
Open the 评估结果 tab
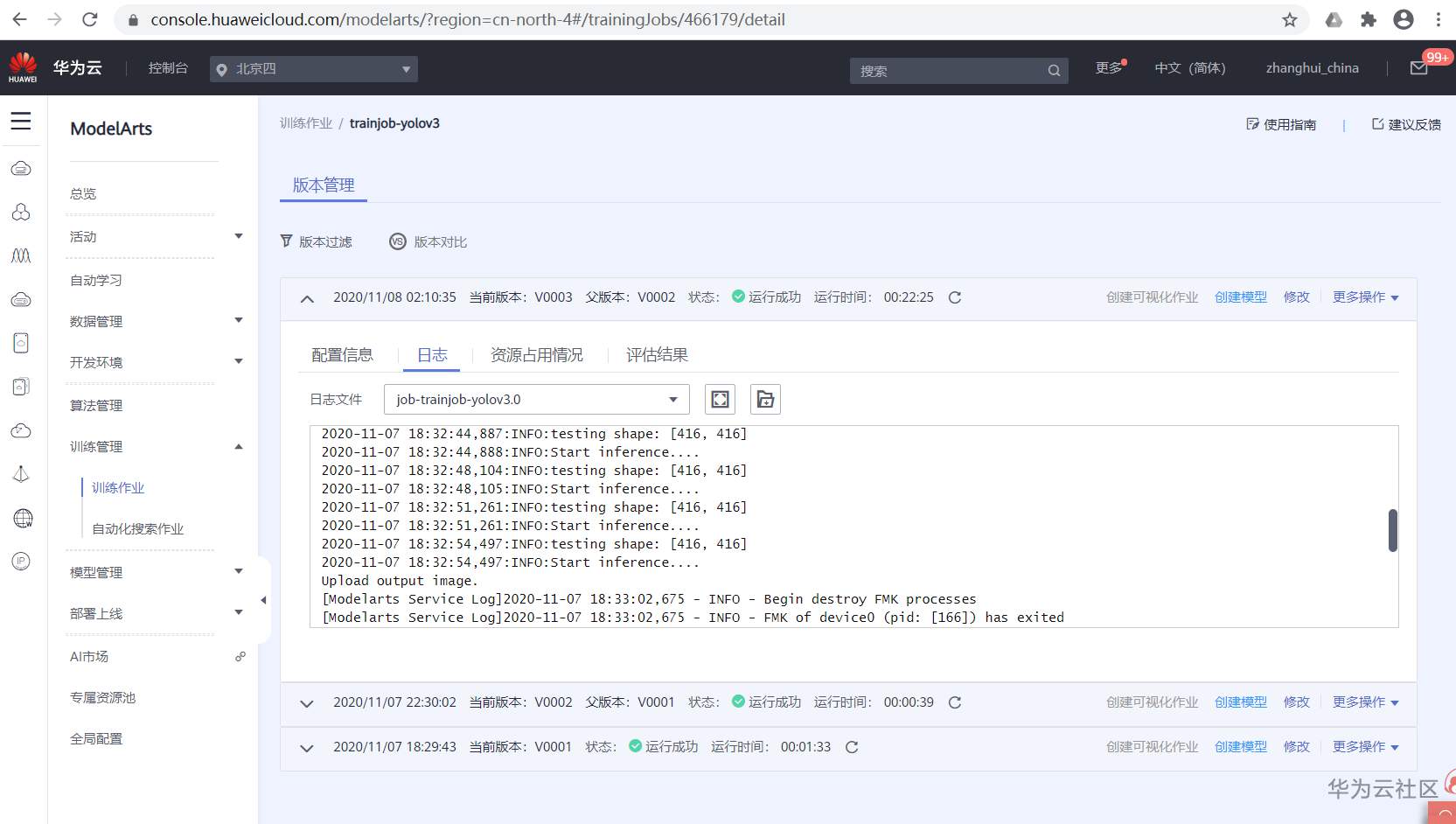point(657,355)
